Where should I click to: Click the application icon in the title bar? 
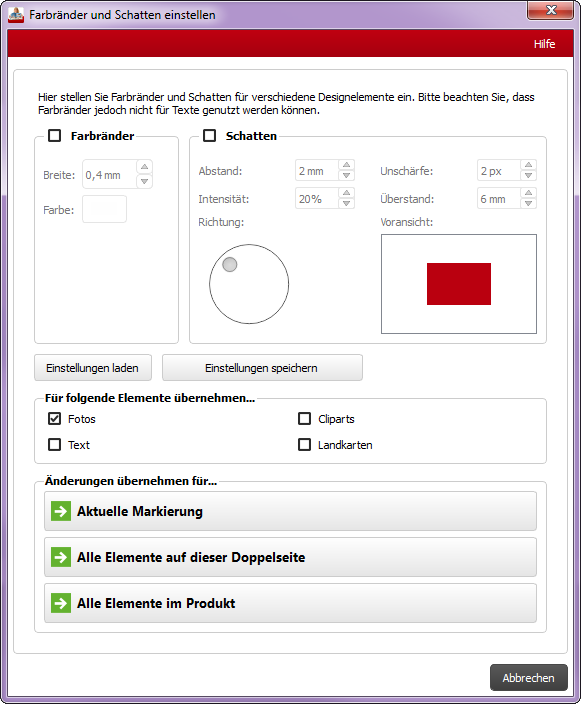coord(16,15)
